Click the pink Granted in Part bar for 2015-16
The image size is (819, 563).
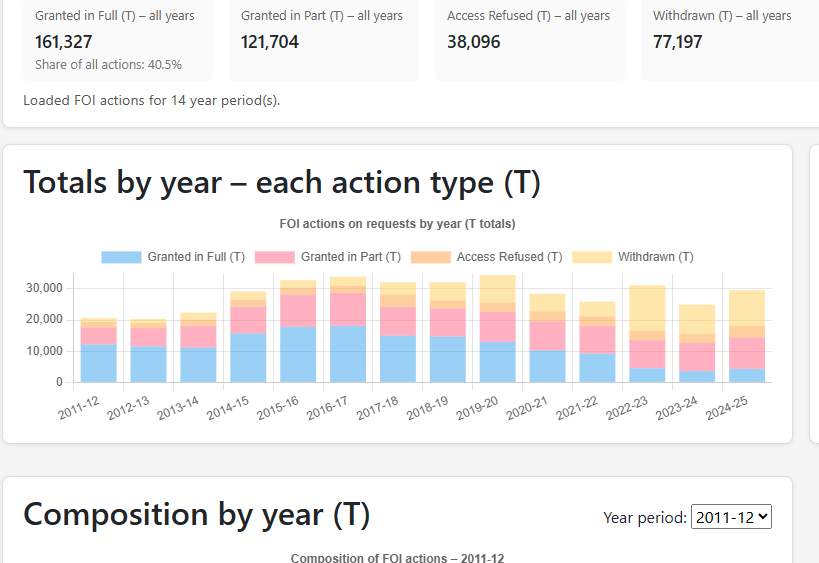click(298, 311)
